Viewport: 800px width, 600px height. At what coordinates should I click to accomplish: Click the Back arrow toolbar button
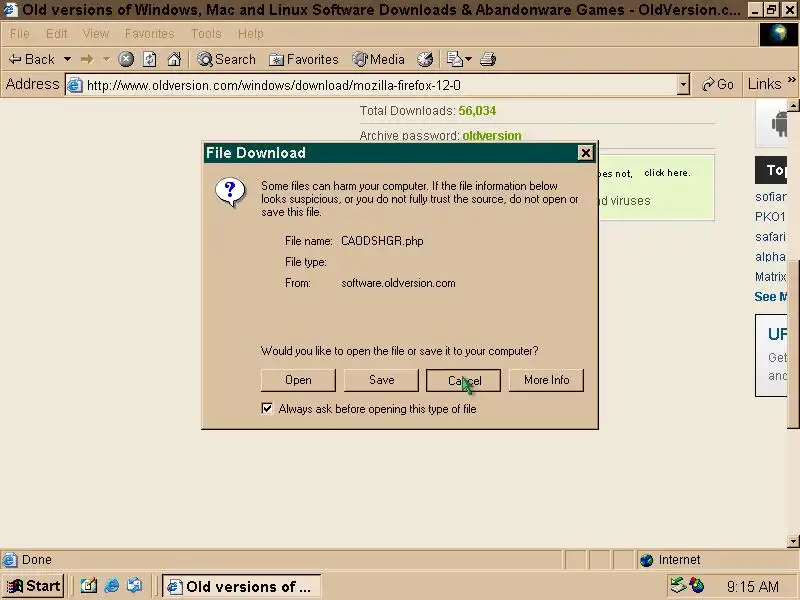click(31, 59)
